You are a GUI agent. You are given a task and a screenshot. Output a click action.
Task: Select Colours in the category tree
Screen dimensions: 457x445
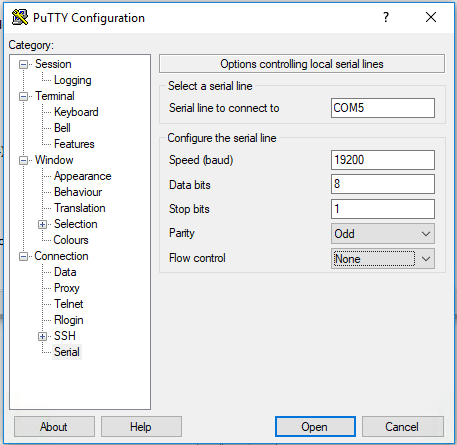click(71, 240)
